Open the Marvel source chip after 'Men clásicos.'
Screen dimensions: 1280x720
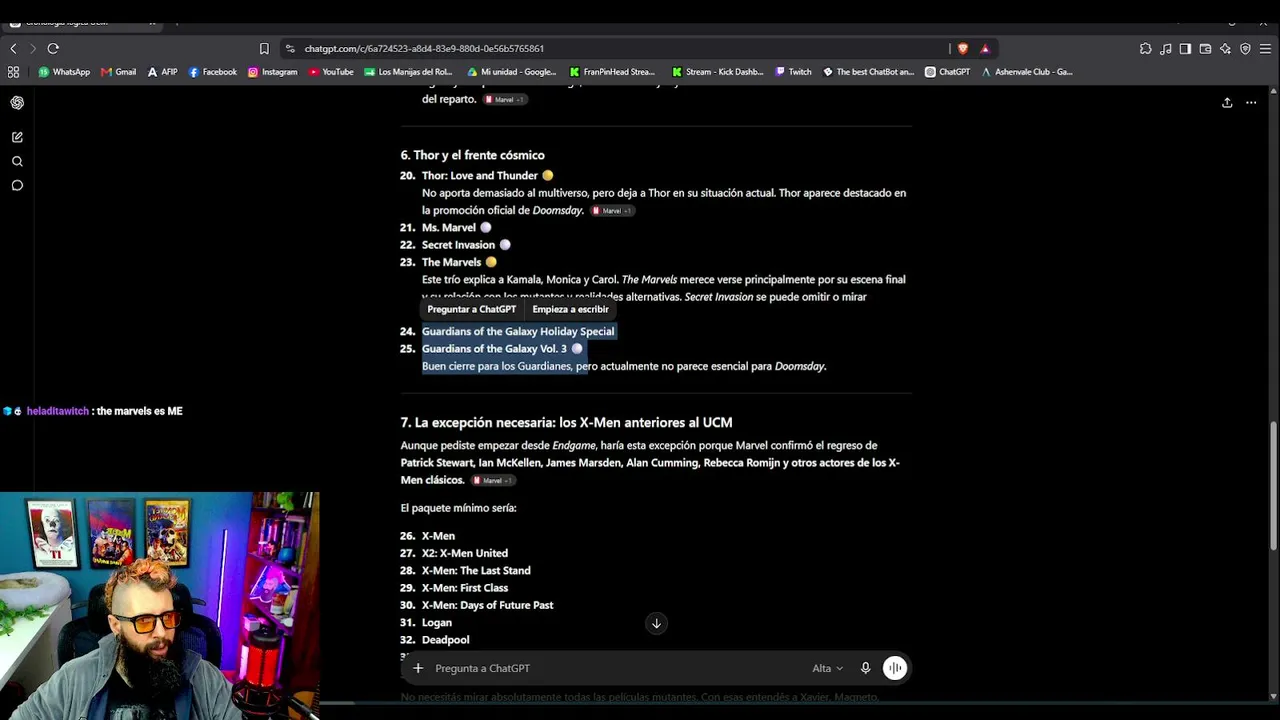[x=493, y=481]
